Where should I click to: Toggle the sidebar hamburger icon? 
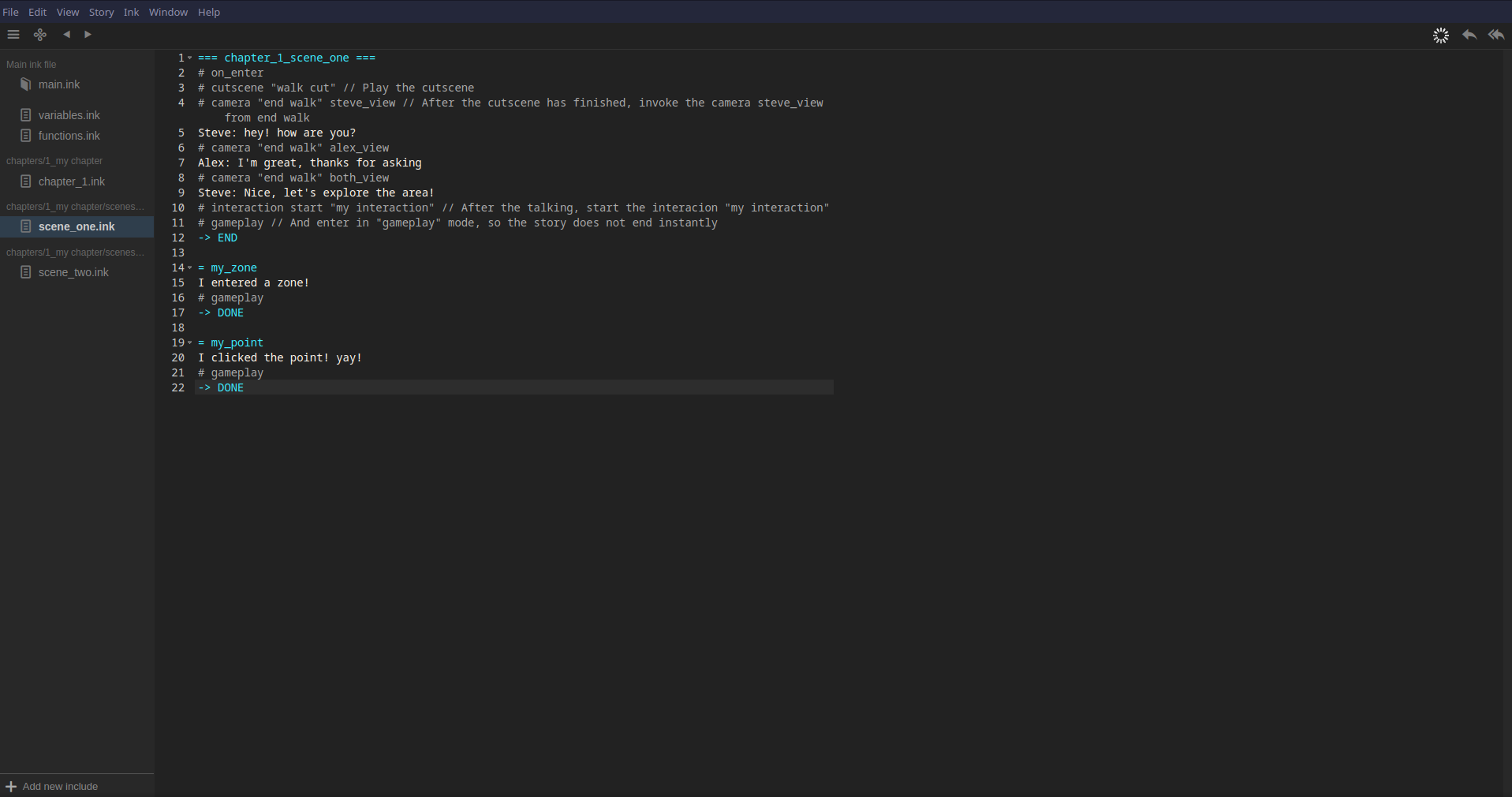pyautogui.click(x=13, y=35)
